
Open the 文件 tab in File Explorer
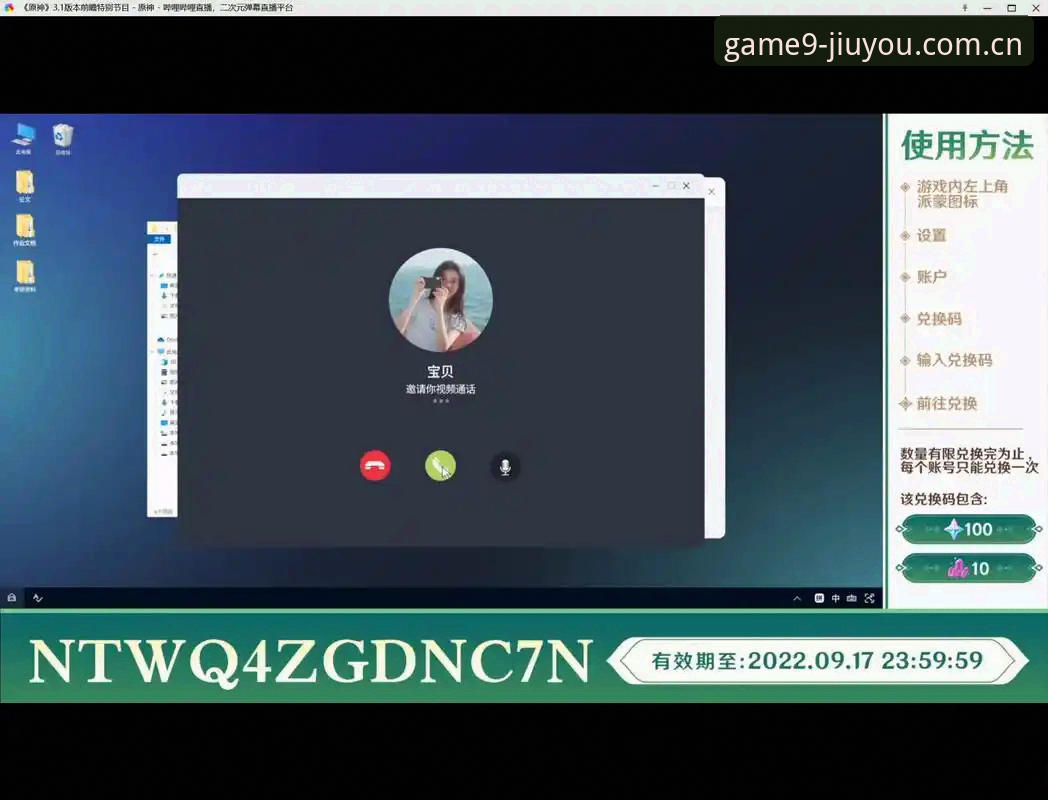click(x=160, y=239)
